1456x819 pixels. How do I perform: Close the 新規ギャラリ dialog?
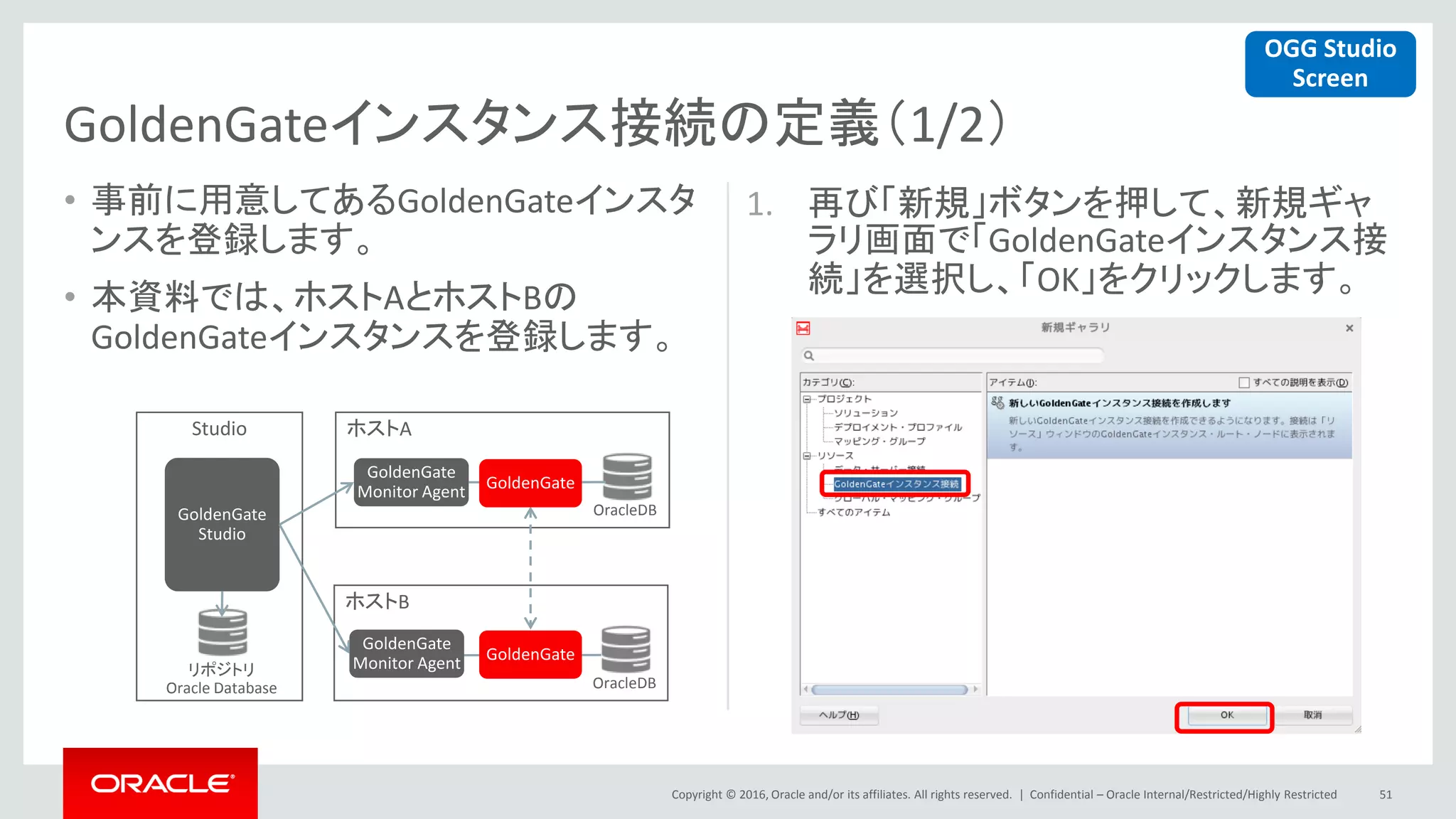pyautogui.click(x=1349, y=328)
